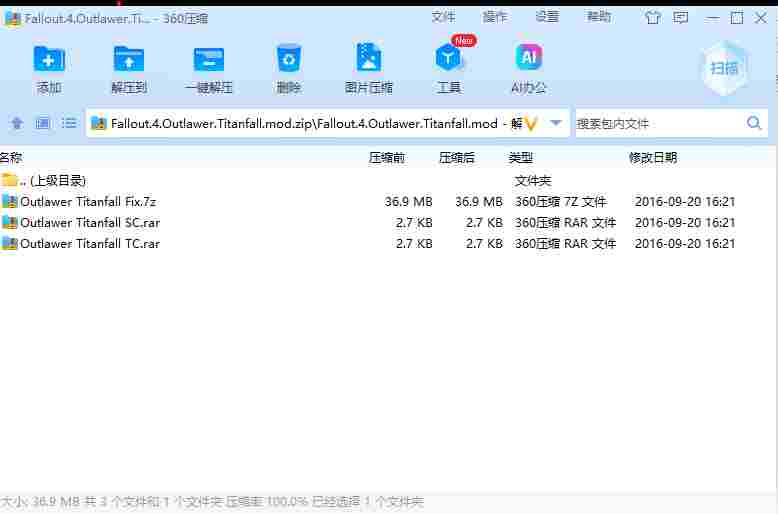This screenshot has width=778, height=514.
Task: Open the 操作 (Operations) menu
Action: (x=495, y=17)
